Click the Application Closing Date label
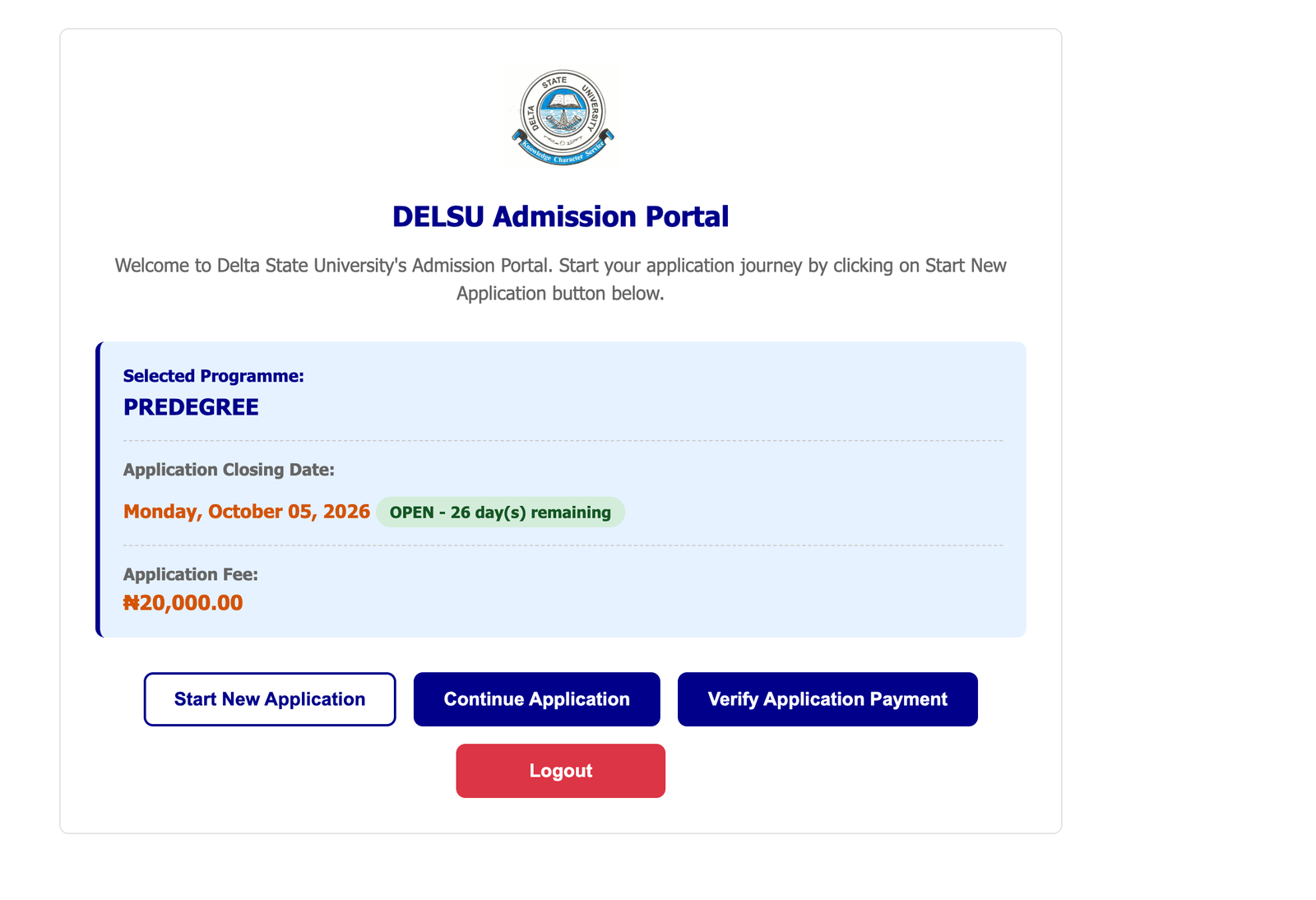Viewport: 1316px width, 900px height. pos(229,470)
